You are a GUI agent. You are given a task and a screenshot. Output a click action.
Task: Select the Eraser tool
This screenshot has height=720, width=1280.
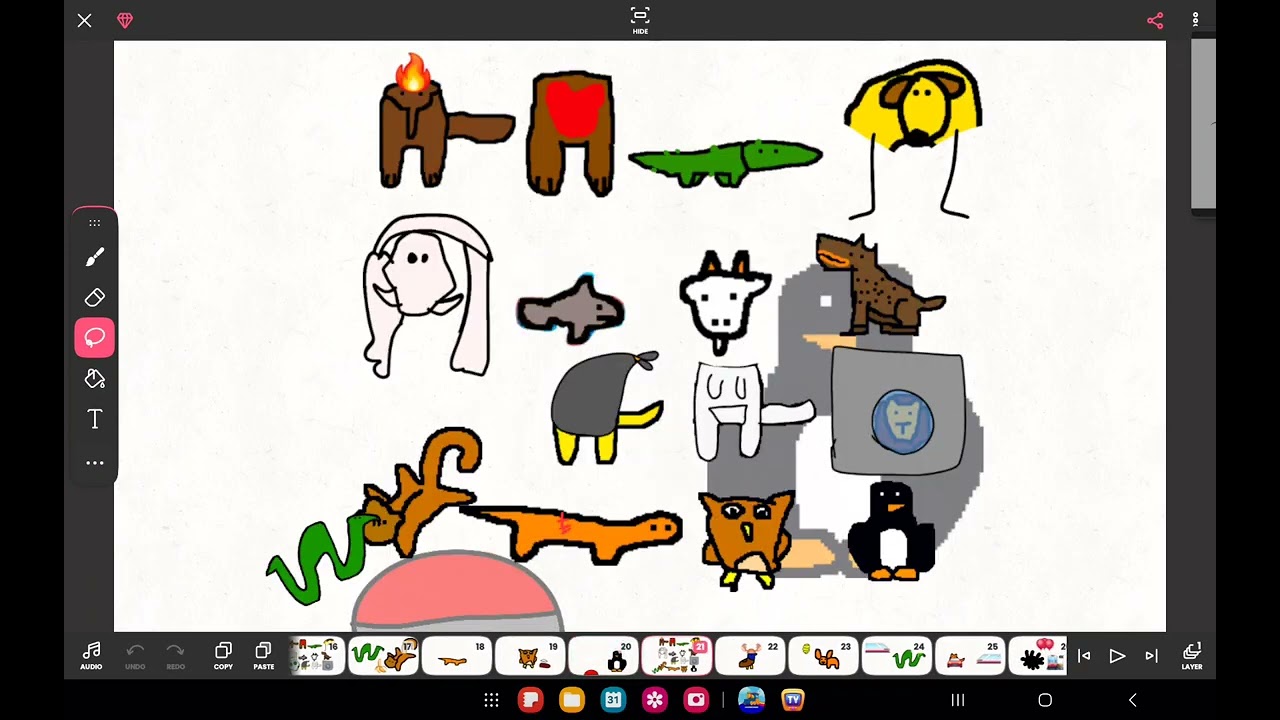[95, 297]
